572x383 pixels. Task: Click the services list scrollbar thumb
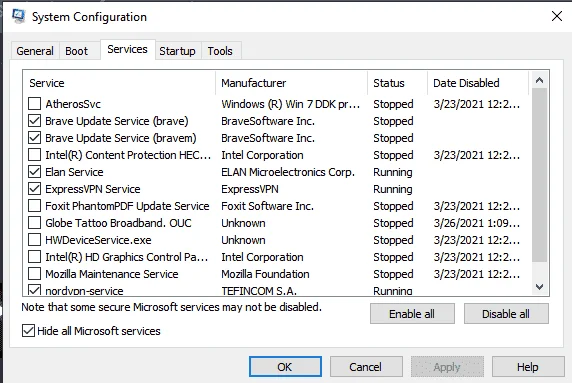tap(540, 175)
